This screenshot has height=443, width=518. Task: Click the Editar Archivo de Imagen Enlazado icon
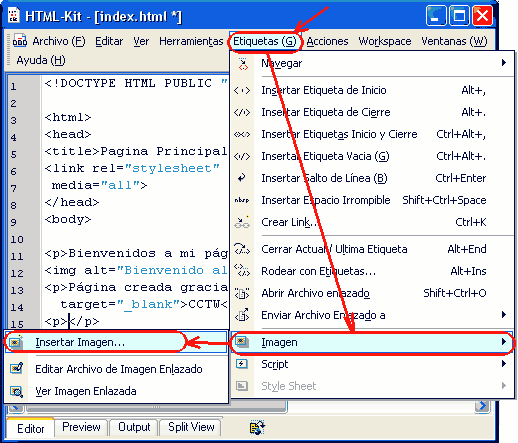(16, 368)
